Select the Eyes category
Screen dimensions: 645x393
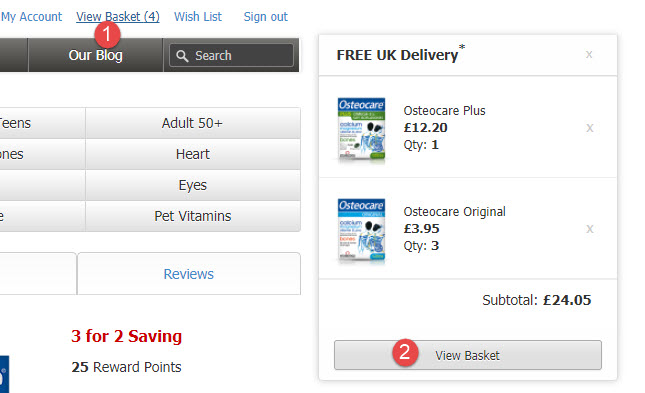coord(193,185)
